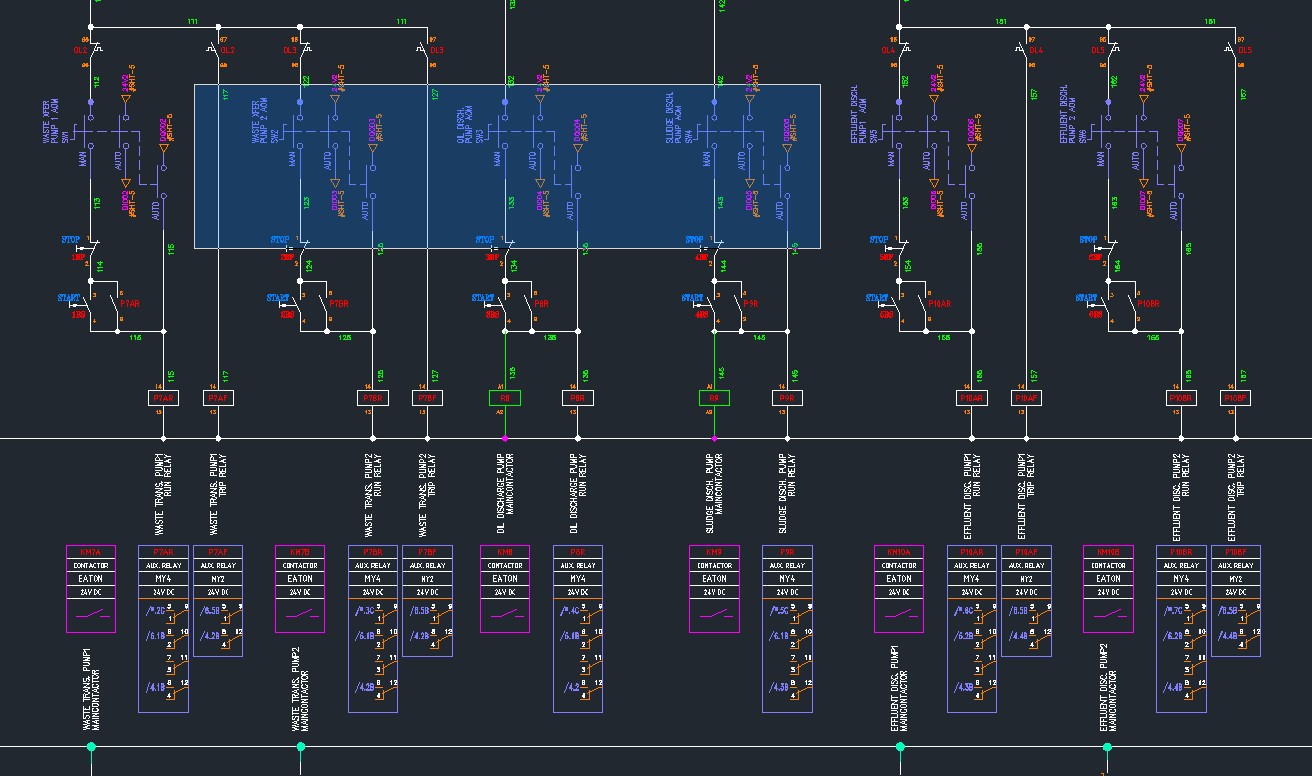Select the P10AF relay coil box
Screen dimensions: 1312x776
click(1025, 398)
